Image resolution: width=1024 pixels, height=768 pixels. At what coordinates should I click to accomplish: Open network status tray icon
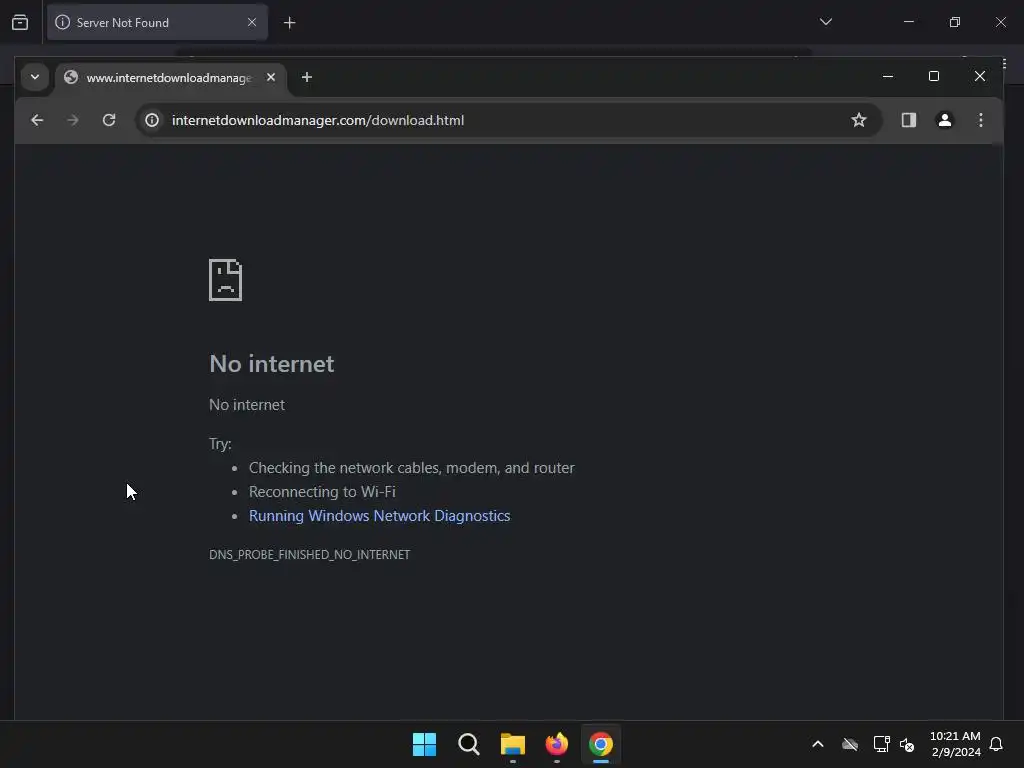(881, 744)
